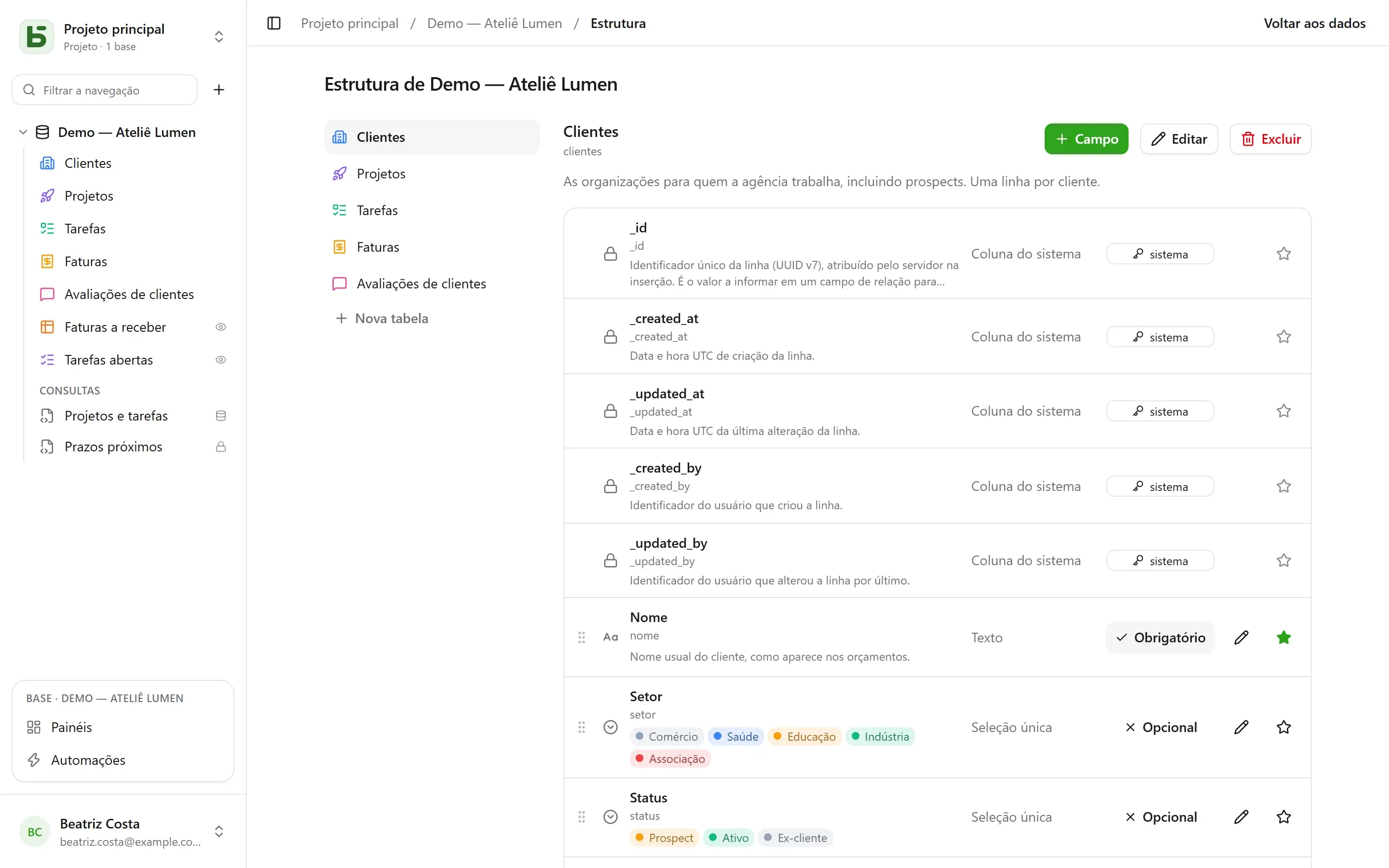The width and height of the screenshot is (1389, 868).
Task: Click the lock icon next to Prazos próximos
Action: coord(220,447)
